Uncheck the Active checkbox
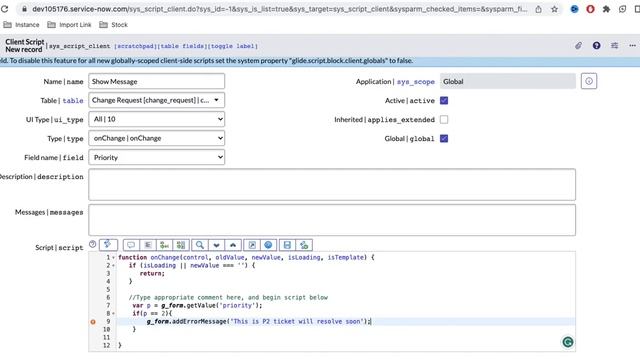Viewport: 640px width, 360px height. click(x=444, y=100)
